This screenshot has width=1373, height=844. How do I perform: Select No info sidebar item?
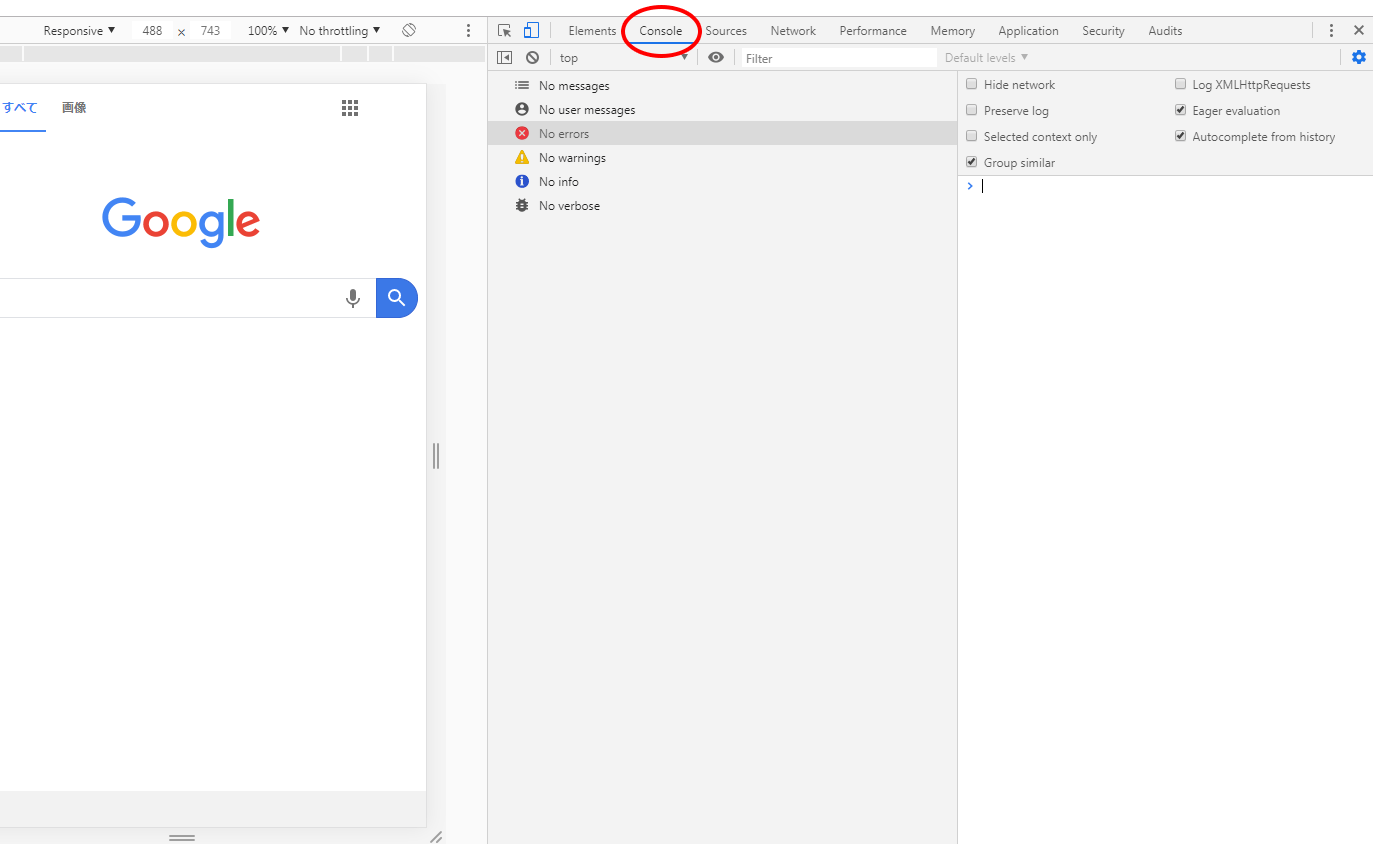722,182
